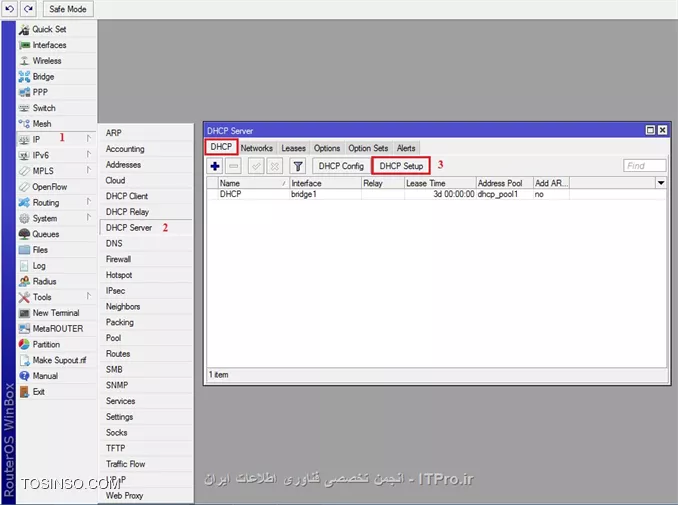Open the Manual help icon
678x505 pixels.
pos(25,376)
